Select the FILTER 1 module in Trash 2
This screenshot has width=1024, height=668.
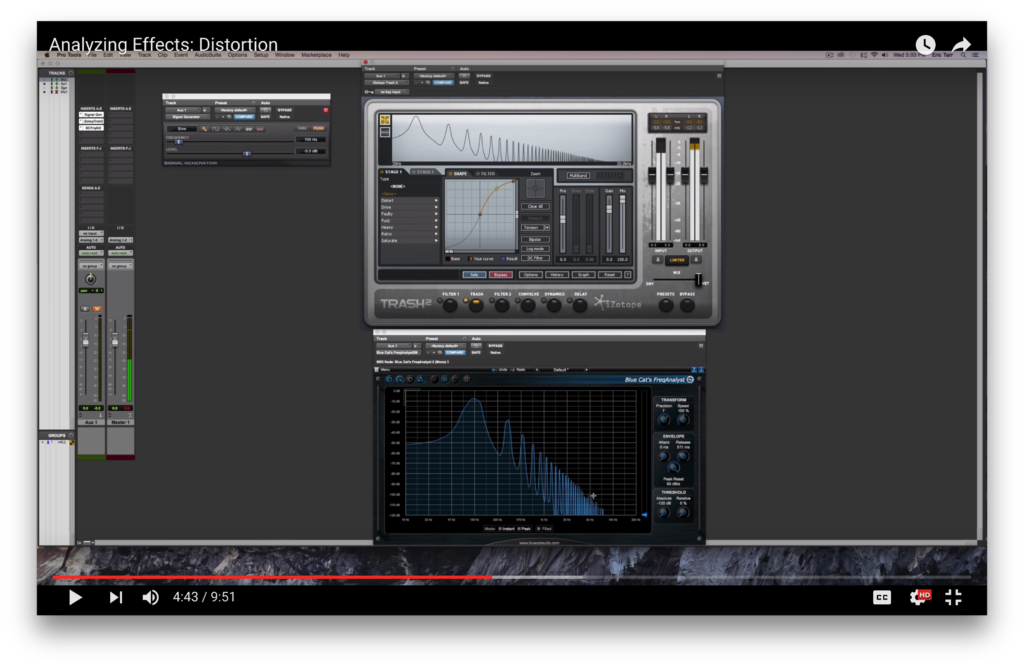pos(450,304)
